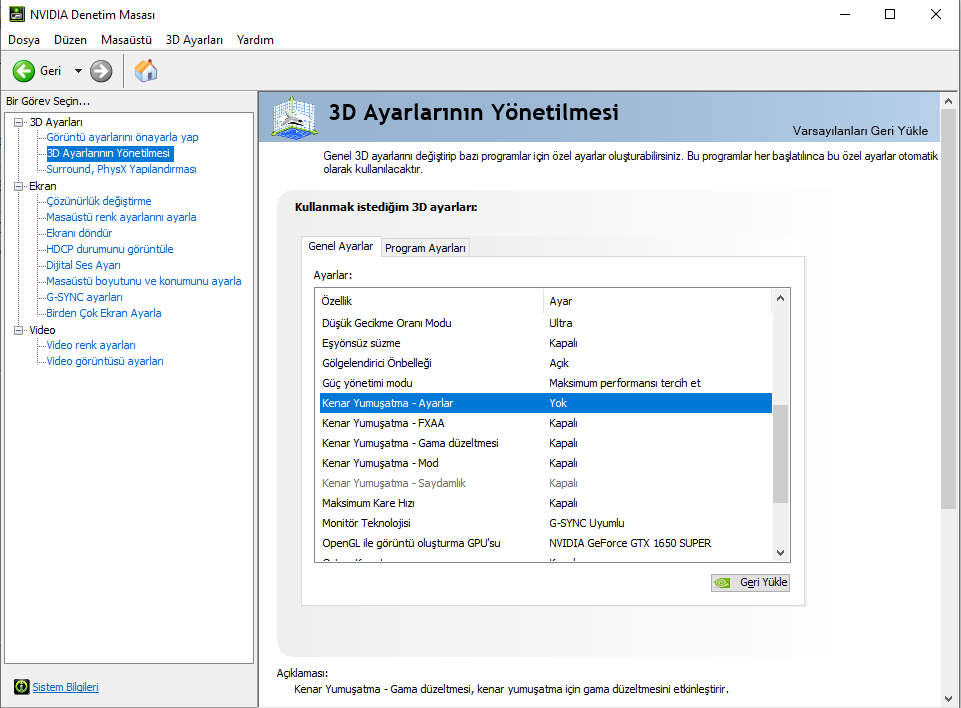Click the Home house icon
Image resolution: width=961 pixels, height=708 pixels.
[x=146, y=71]
